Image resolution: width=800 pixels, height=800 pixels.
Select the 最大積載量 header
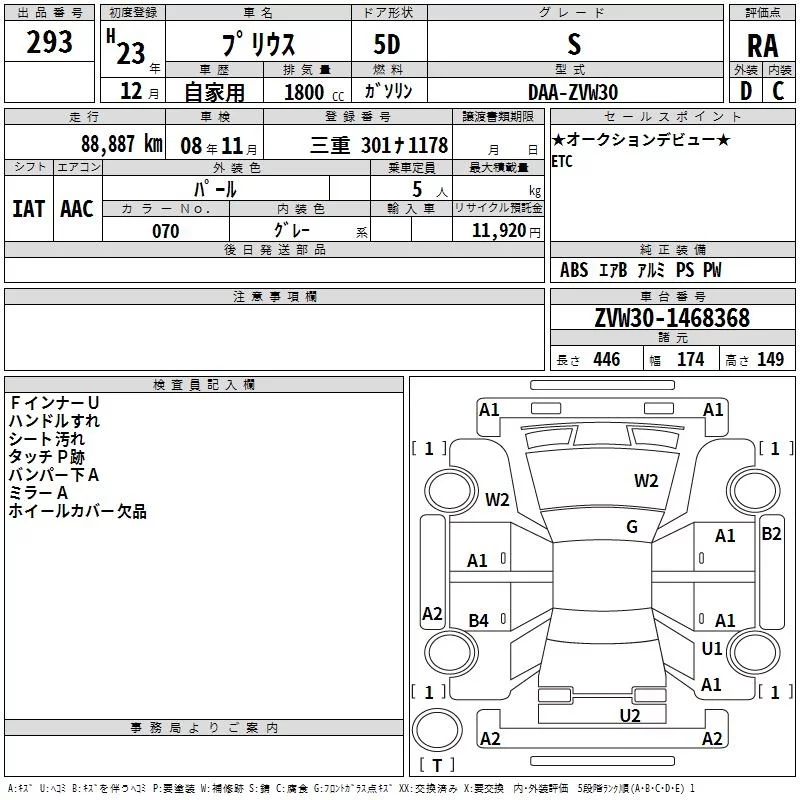(498, 168)
